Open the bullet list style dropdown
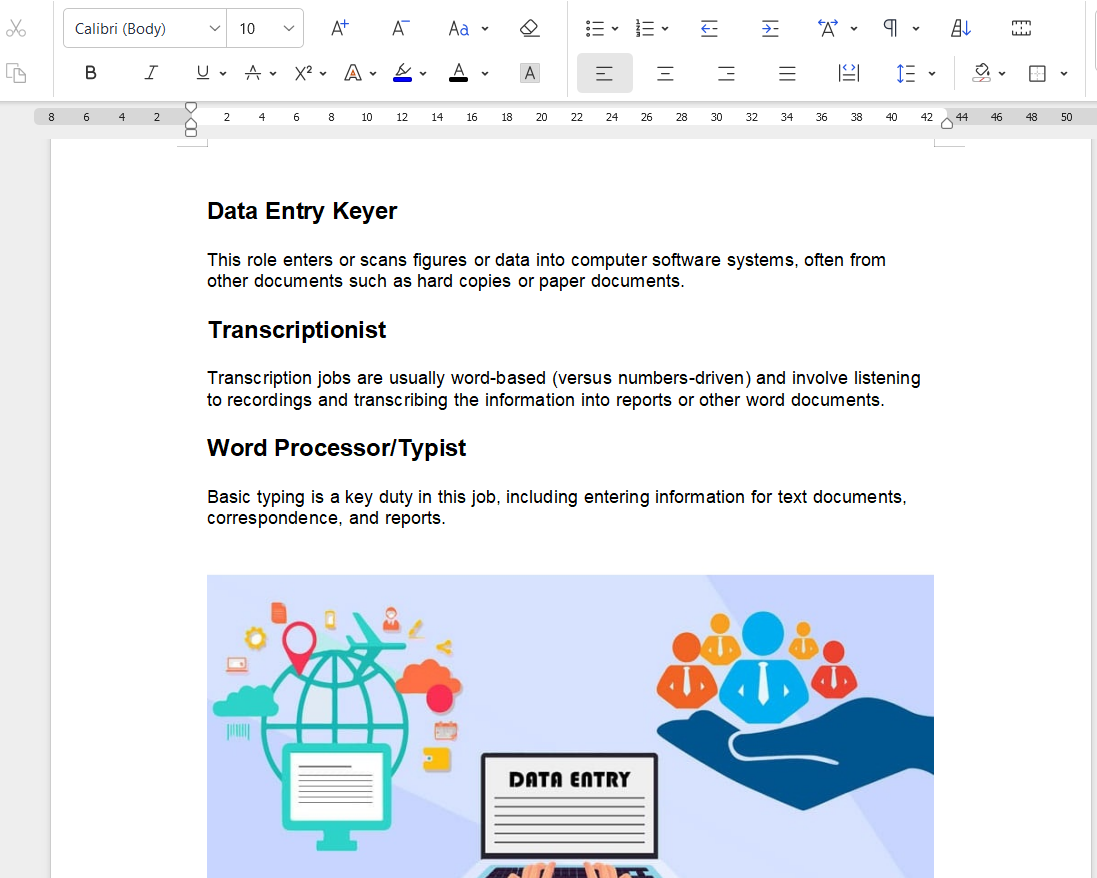Viewport: 1097px width, 878px height. pos(615,29)
